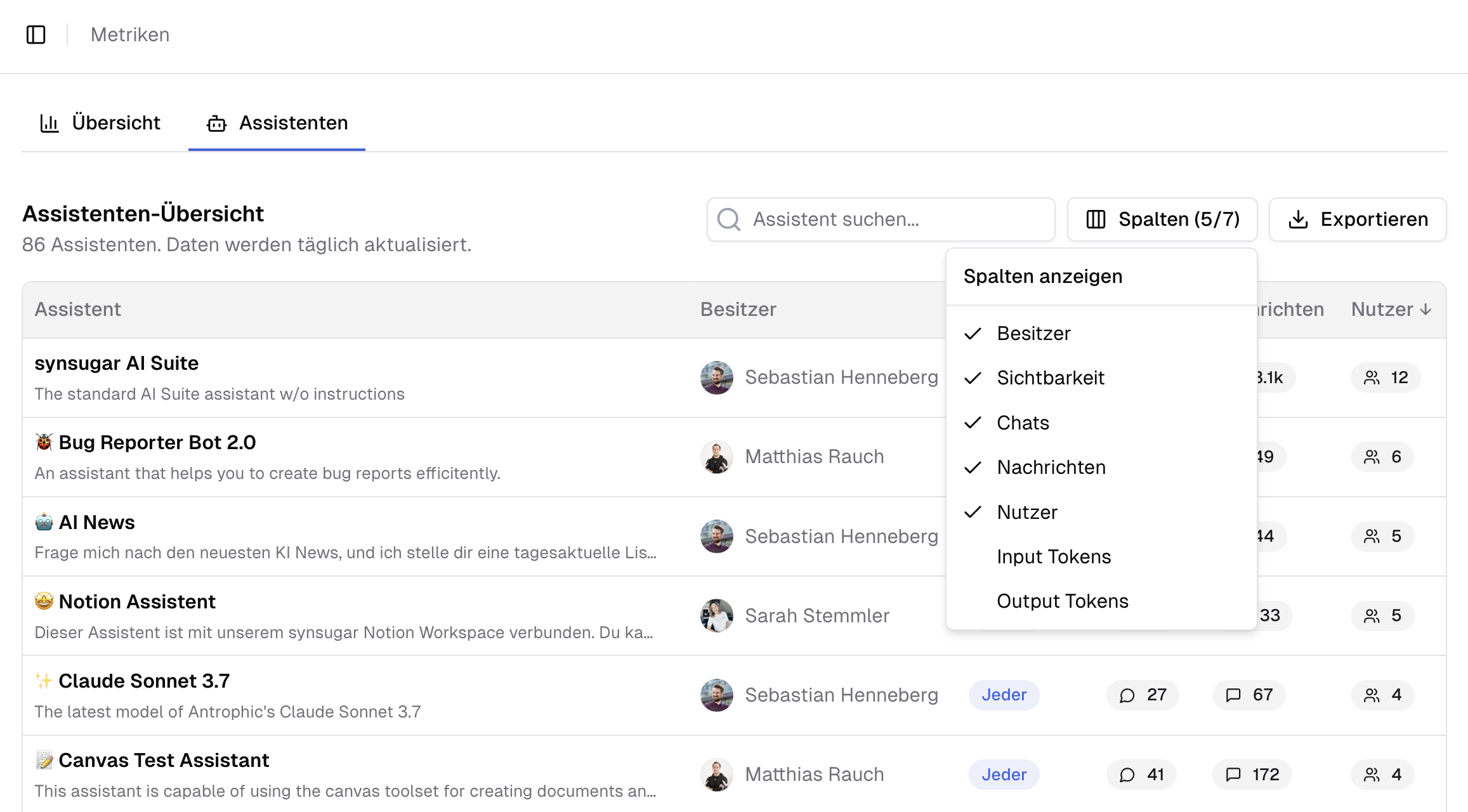Open the Spalten (5/7) dropdown

(x=1162, y=219)
